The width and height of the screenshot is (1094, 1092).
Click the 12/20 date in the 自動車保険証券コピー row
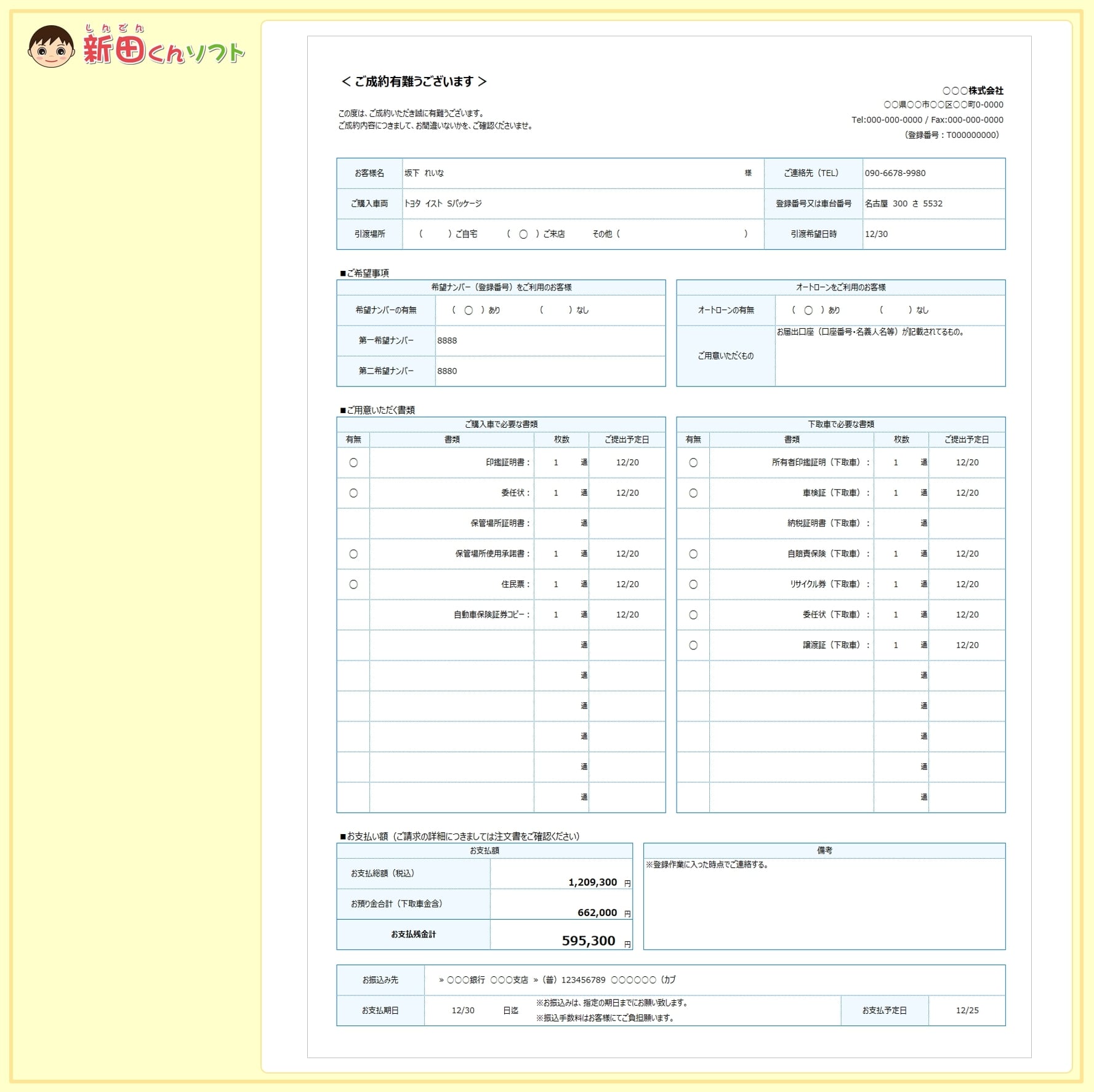627,615
